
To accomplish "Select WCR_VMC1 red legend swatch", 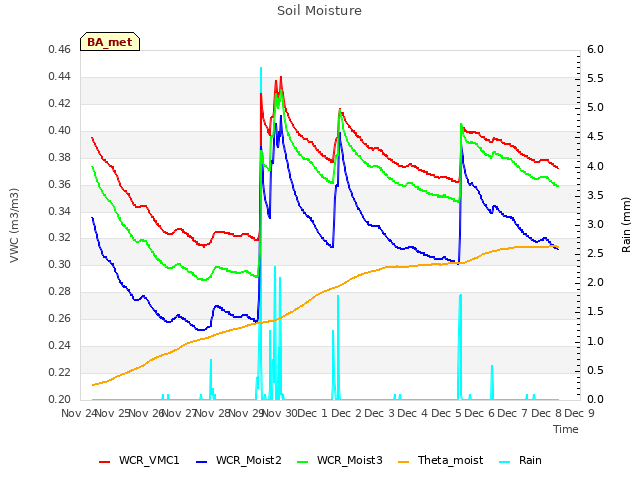I will tap(104, 461).
